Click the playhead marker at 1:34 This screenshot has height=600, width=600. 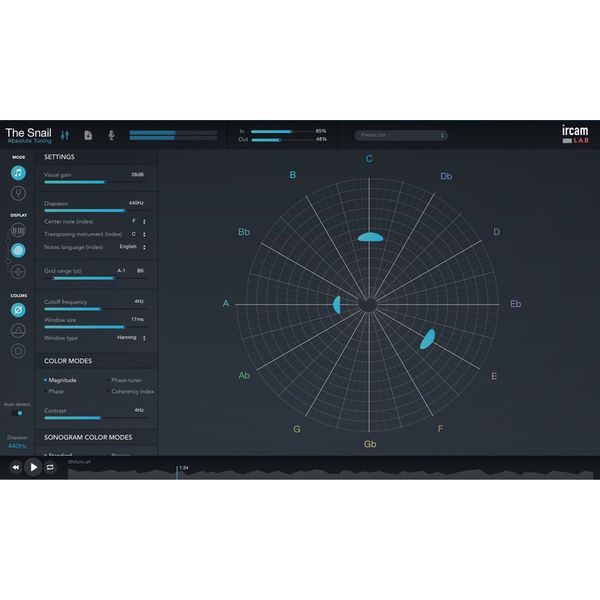pyautogui.click(x=178, y=468)
